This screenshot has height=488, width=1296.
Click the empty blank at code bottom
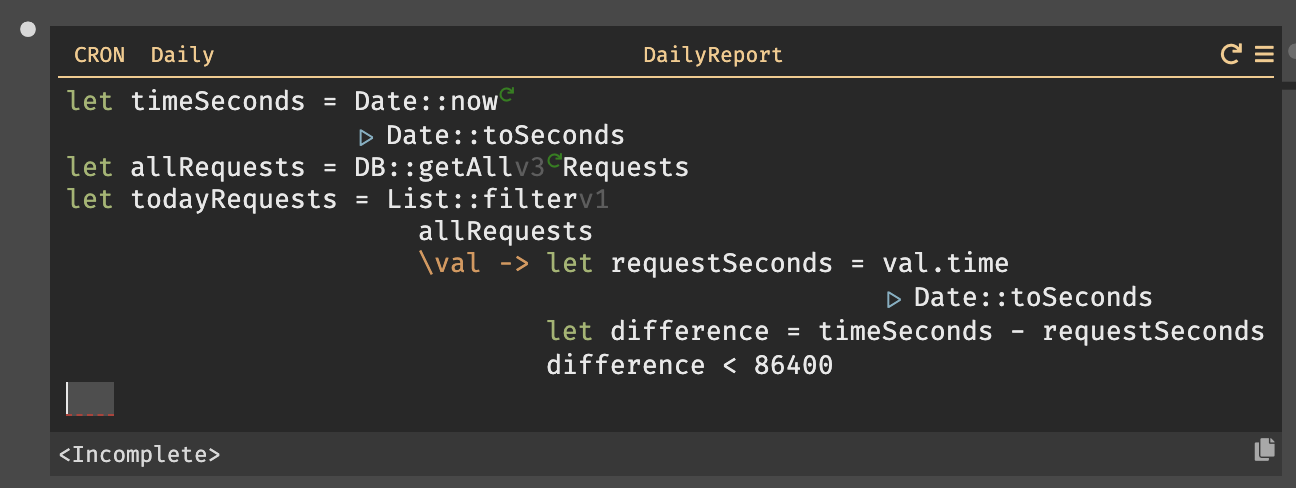point(90,398)
